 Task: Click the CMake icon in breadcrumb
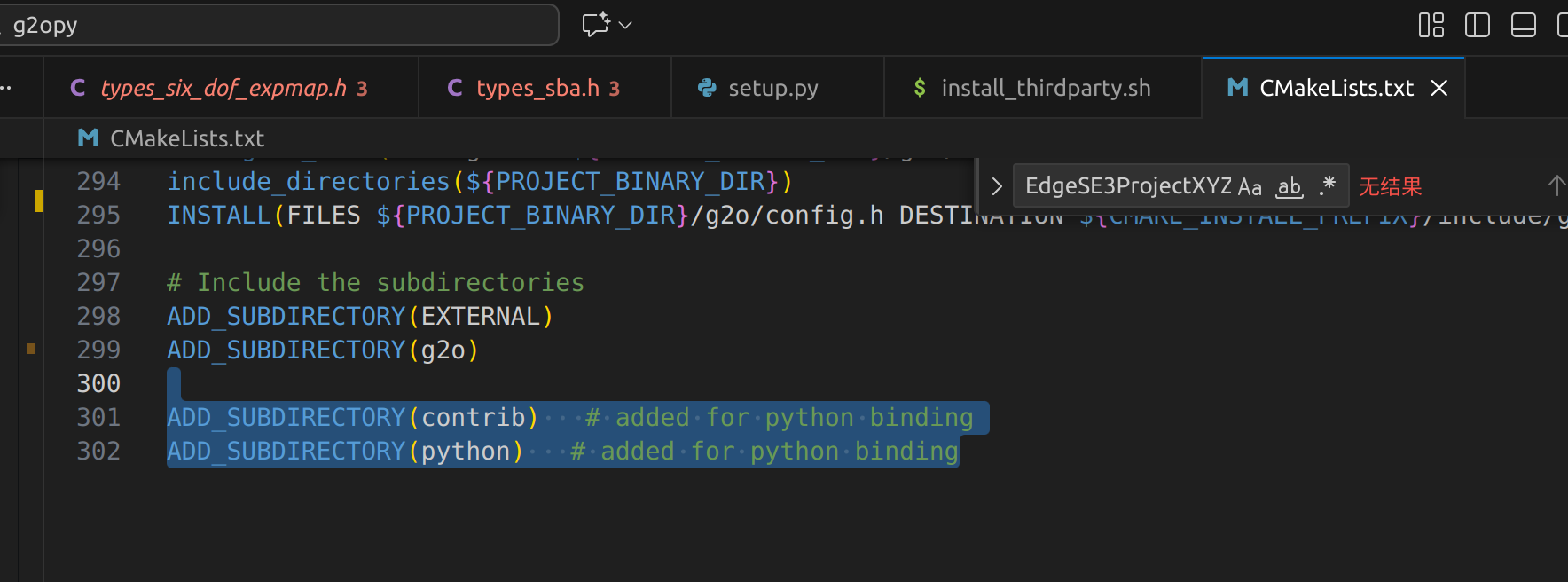click(89, 138)
